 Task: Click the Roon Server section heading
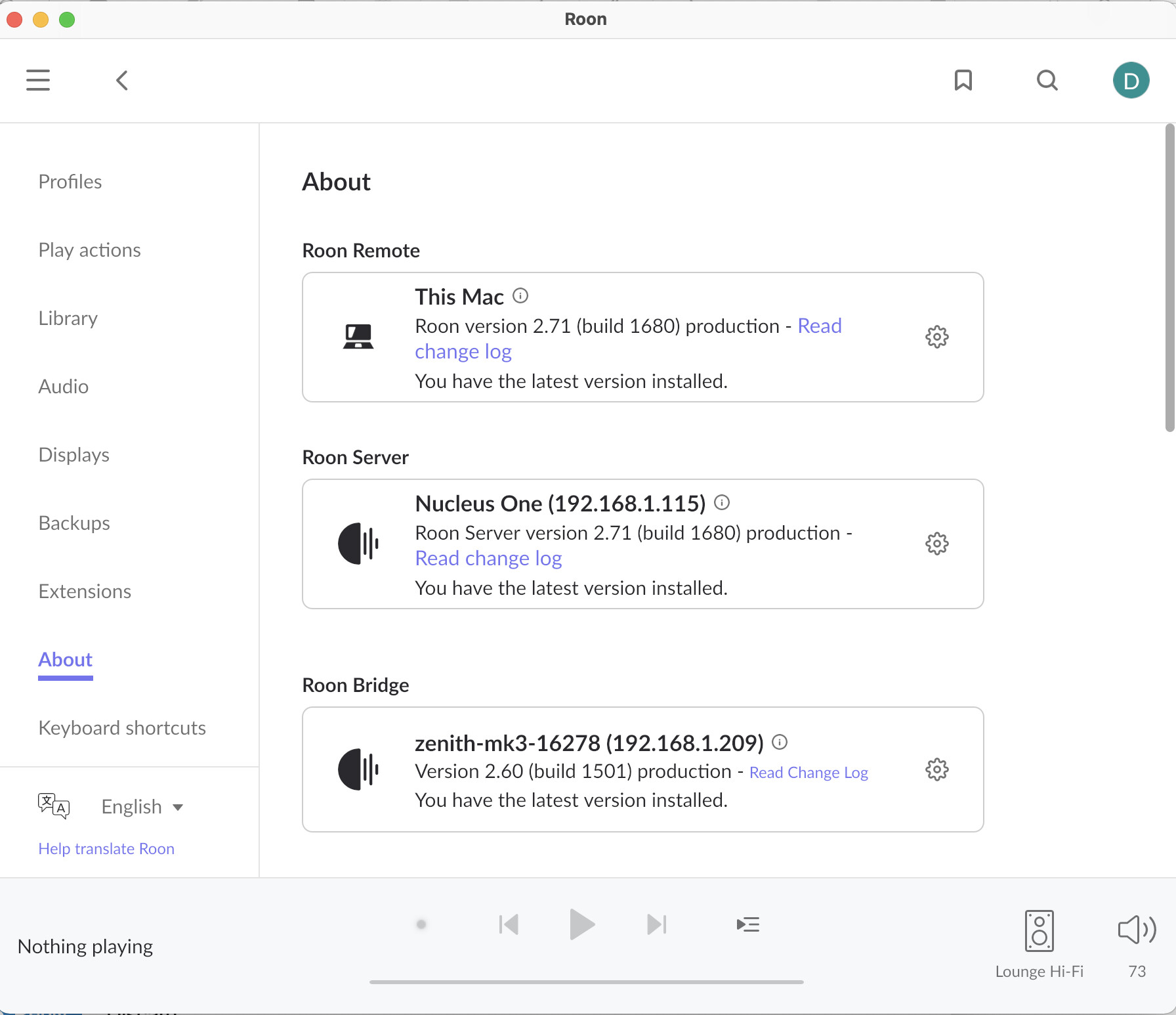(x=356, y=458)
